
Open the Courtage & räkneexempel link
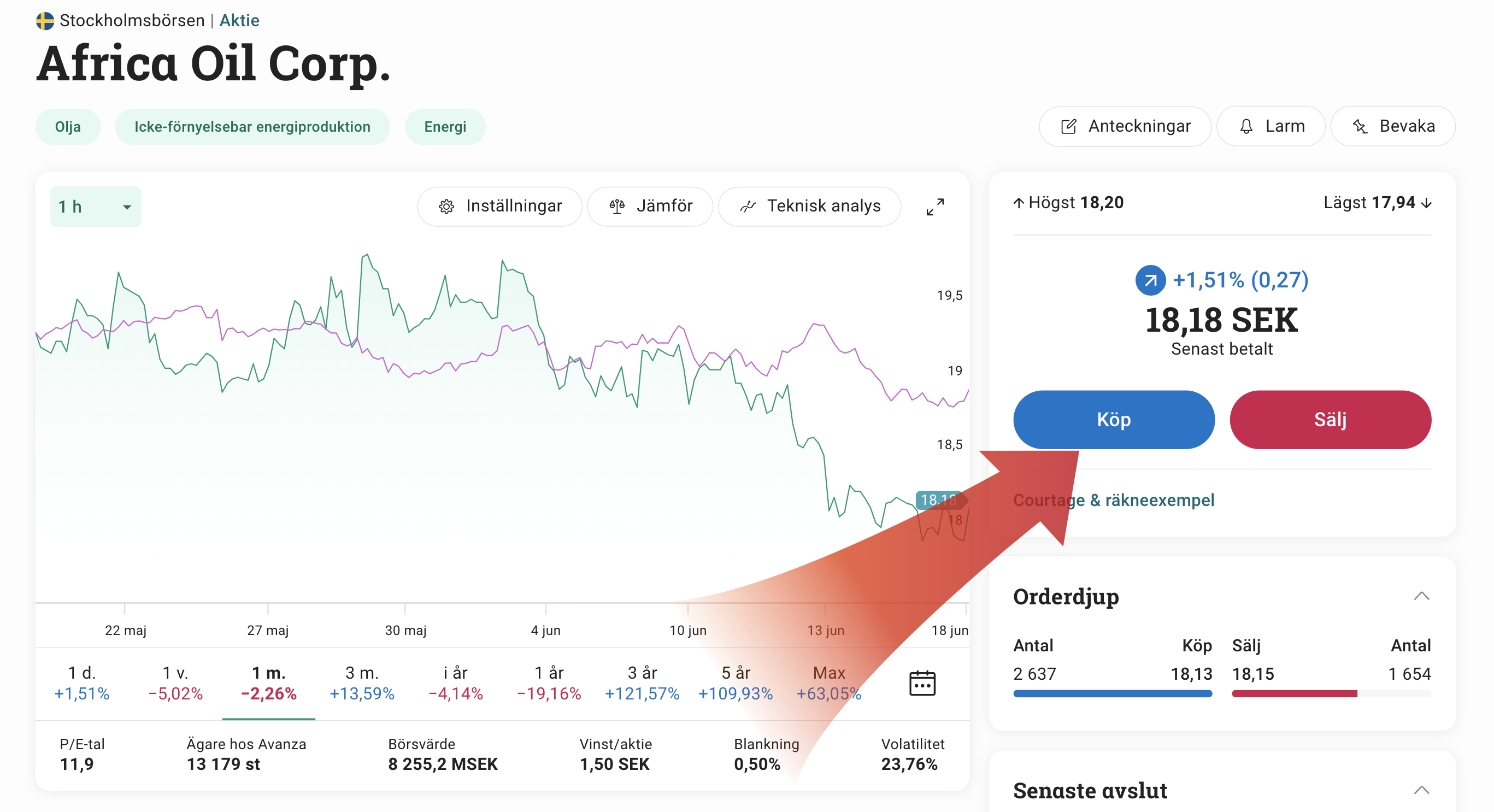coord(1113,500)
